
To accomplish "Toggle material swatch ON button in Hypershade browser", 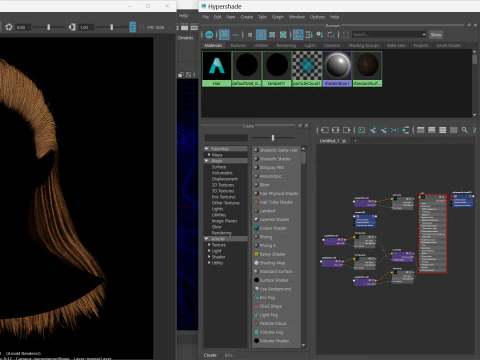I will tap(209, 34).
